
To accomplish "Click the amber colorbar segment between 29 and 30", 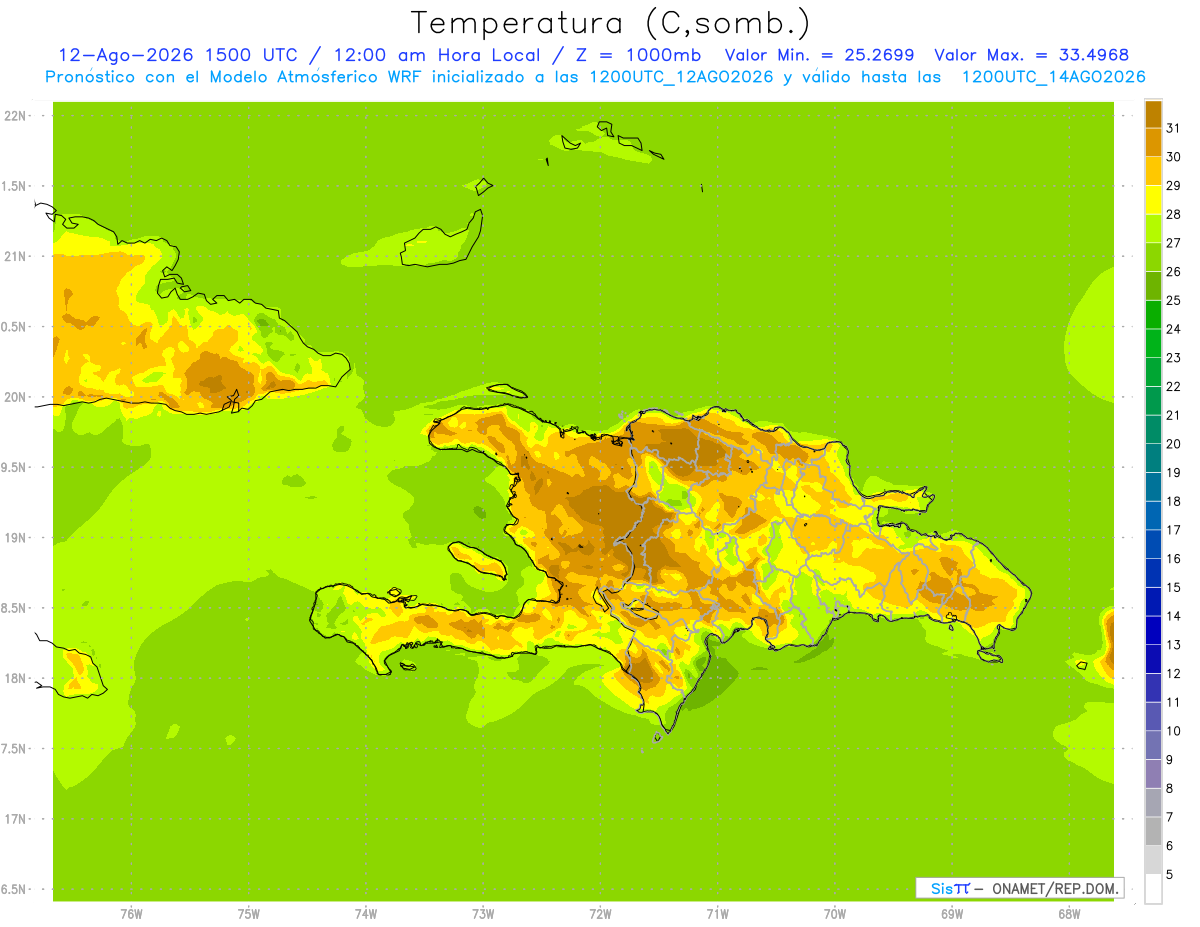I will [1153, 171].
